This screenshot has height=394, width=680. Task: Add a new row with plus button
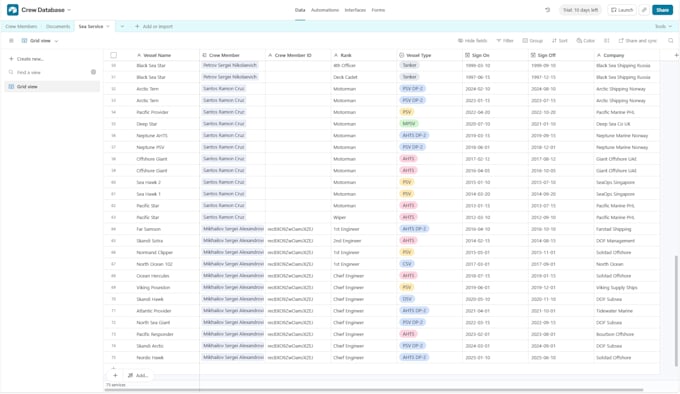[115, 375]
